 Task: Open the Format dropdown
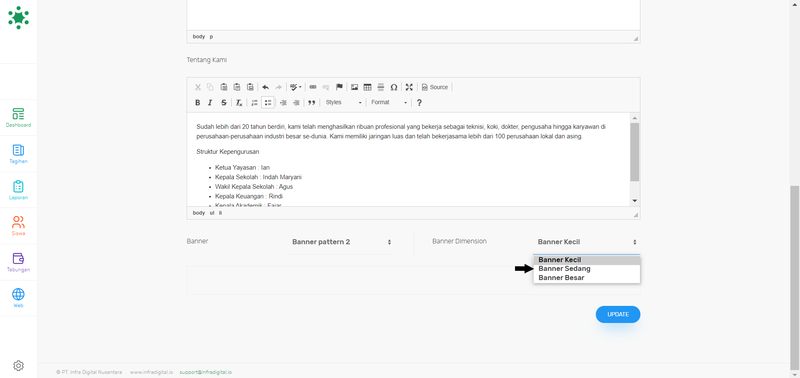389,103
